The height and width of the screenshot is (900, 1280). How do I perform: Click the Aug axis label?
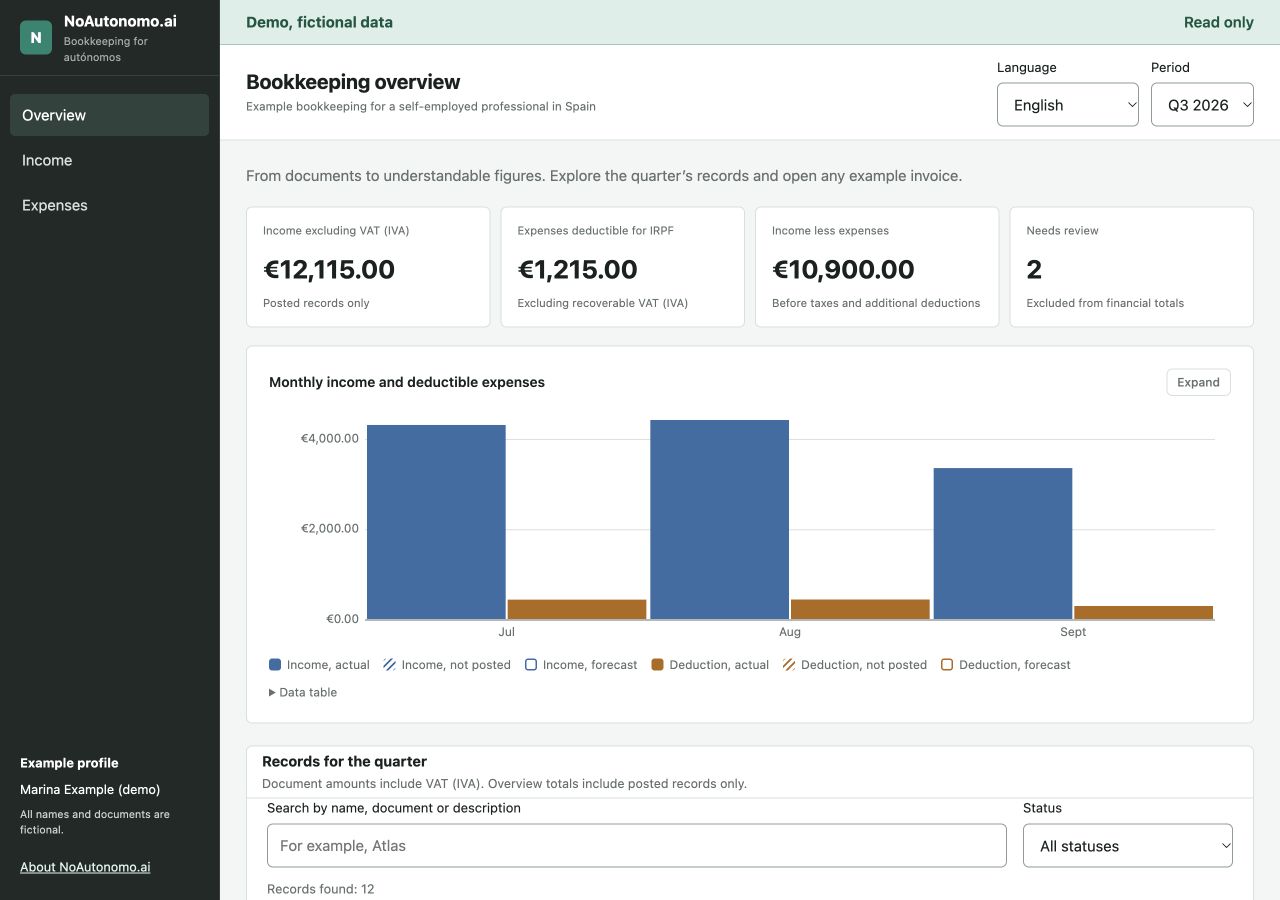pos(790,632)
